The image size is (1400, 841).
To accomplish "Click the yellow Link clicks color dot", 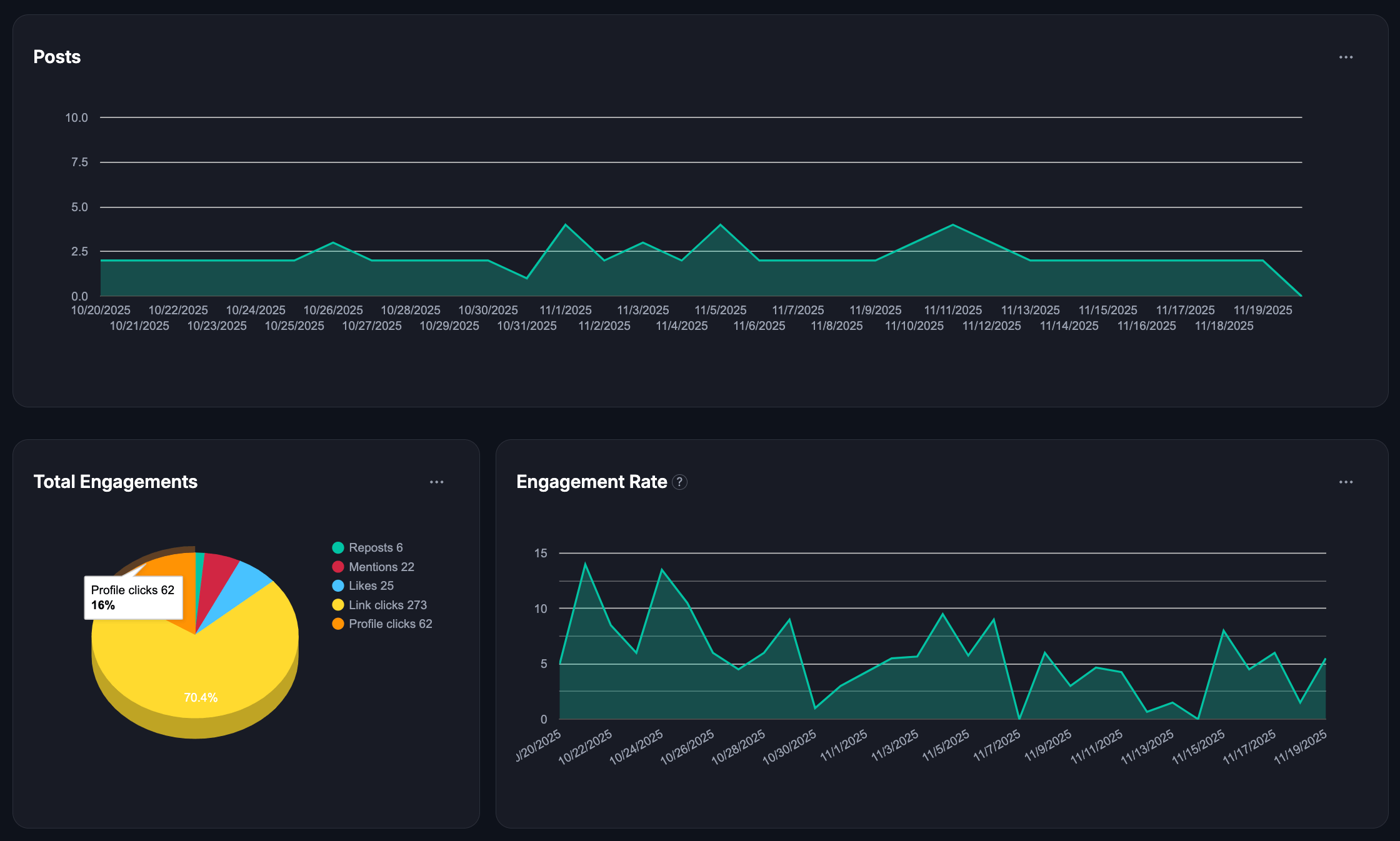I will [338, 605].
